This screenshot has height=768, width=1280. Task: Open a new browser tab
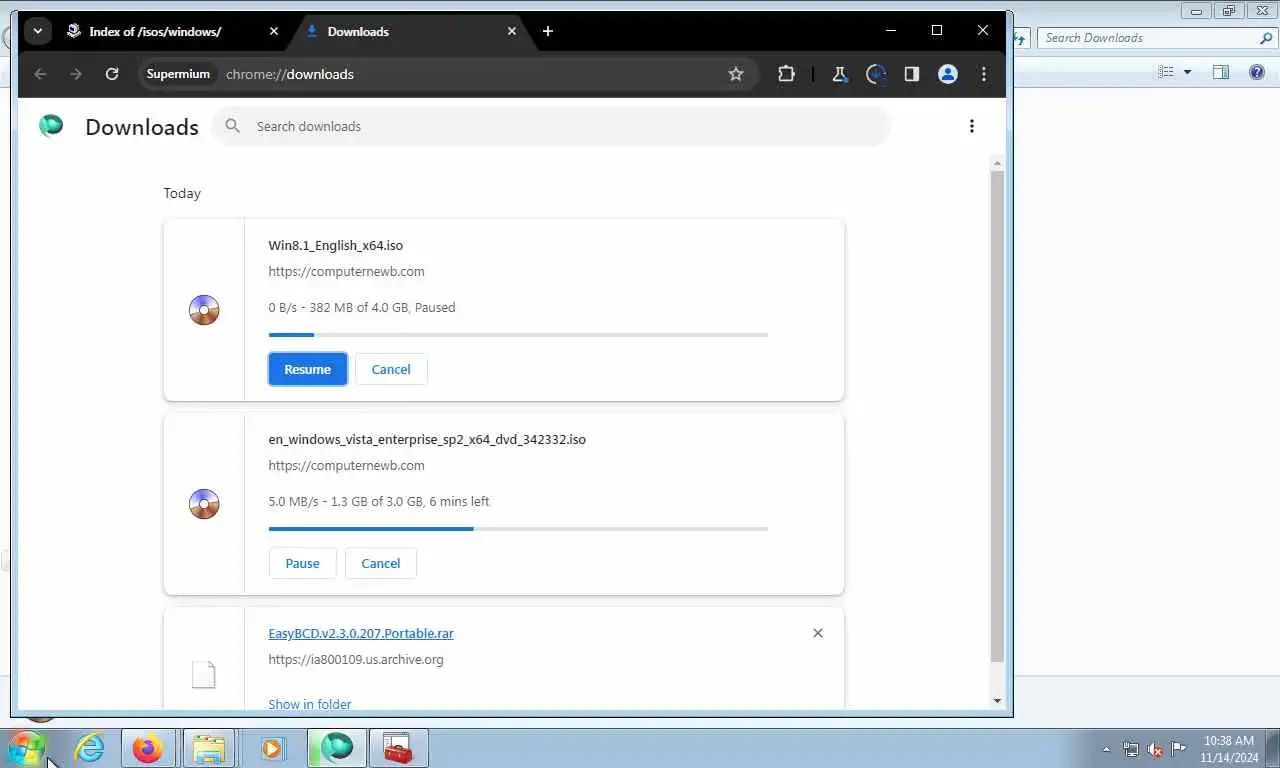point(547,31)
